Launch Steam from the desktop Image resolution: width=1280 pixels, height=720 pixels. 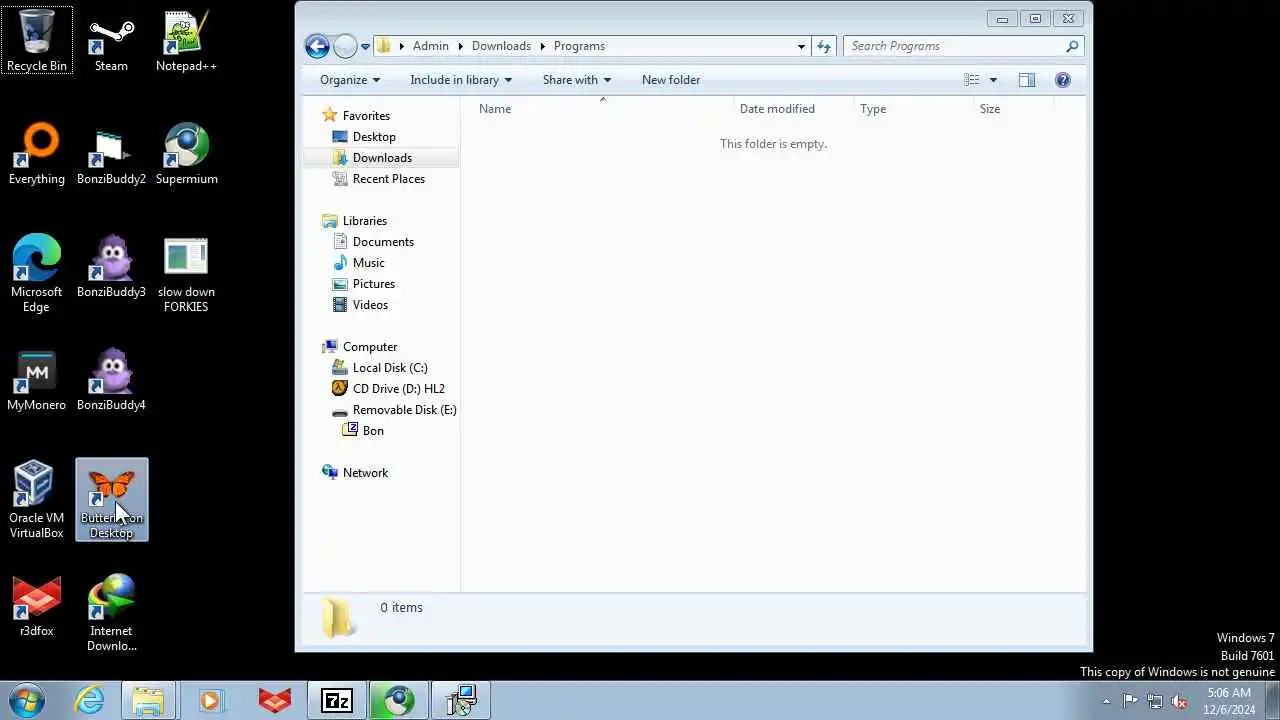pyautogui.click(x=111, y=41)
